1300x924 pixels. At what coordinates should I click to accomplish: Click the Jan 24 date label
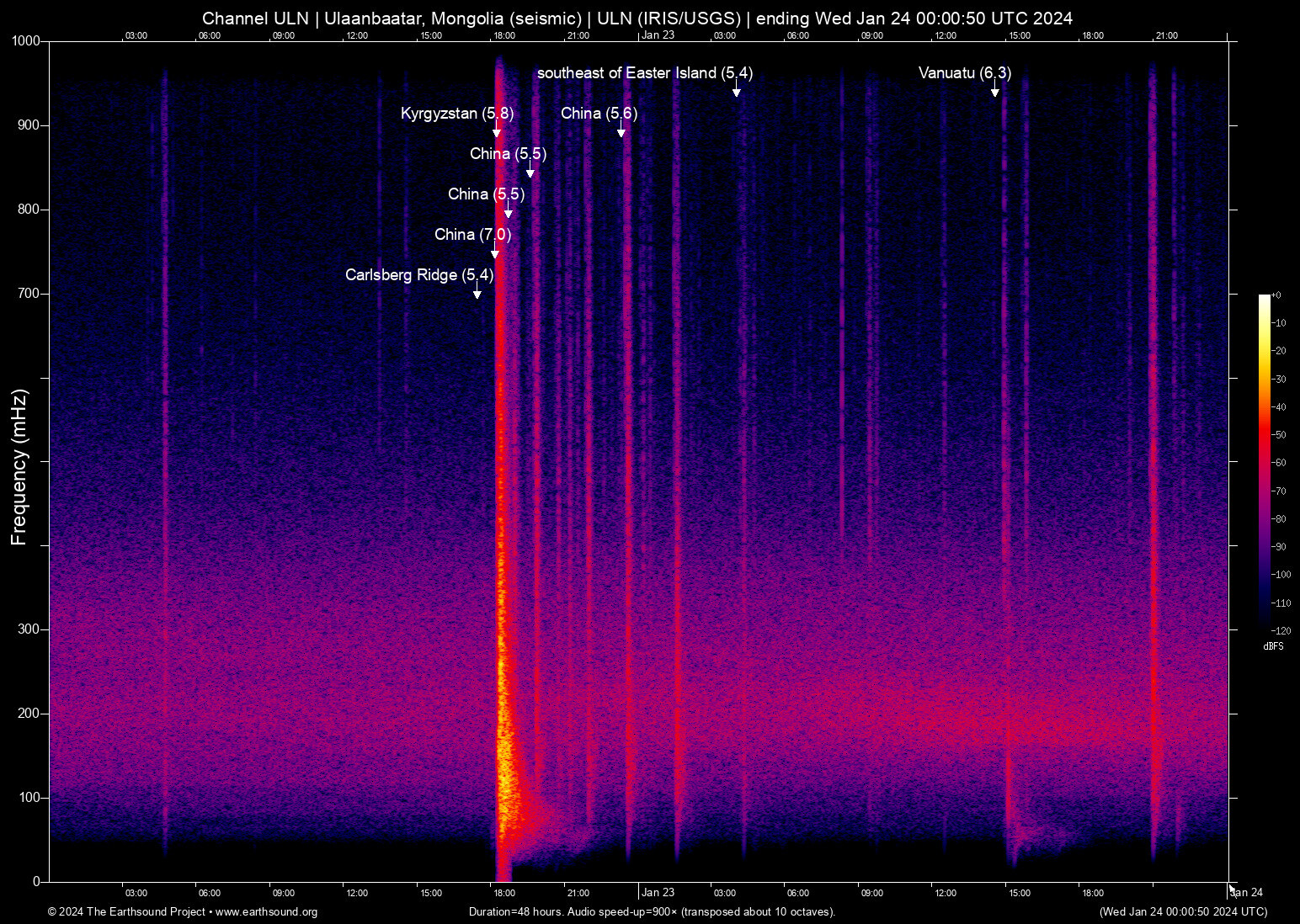point(1246,893)
